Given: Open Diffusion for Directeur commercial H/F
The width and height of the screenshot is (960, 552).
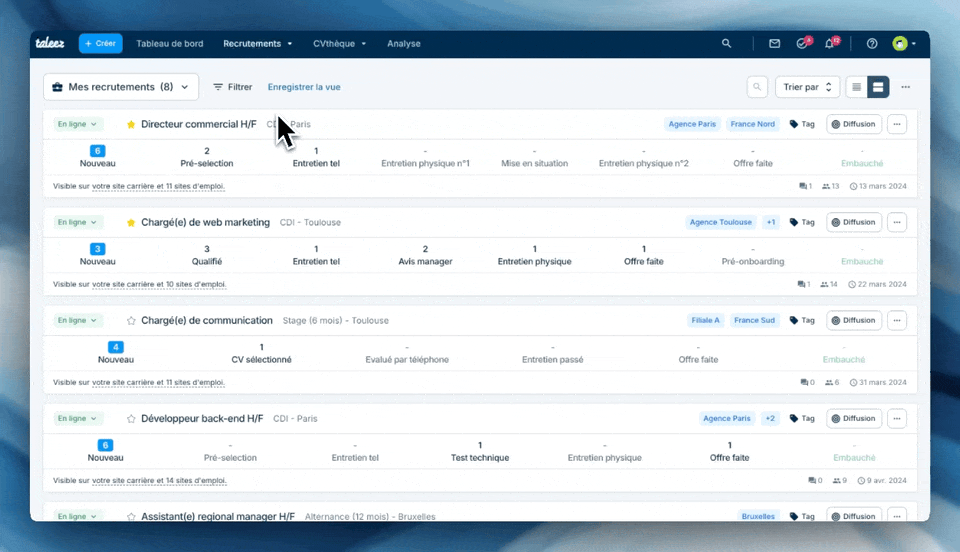Looking at the screenshot, I should (x=854, y=124).
